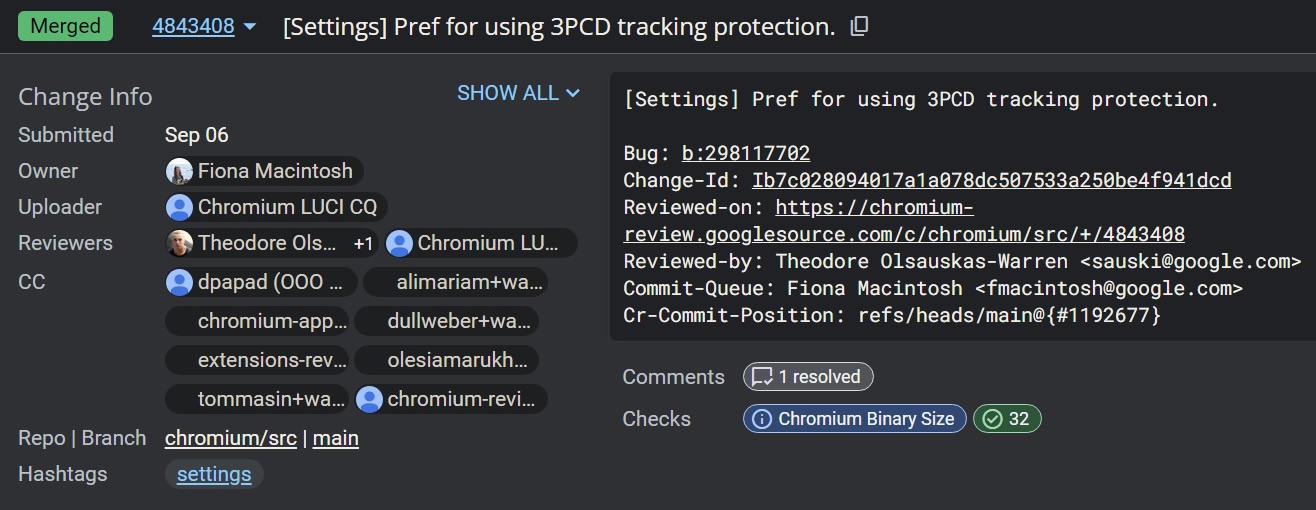This screenshot has height=510, width=1316.
Task: Click the settings hashtag chip
Action: coord(214,474)
